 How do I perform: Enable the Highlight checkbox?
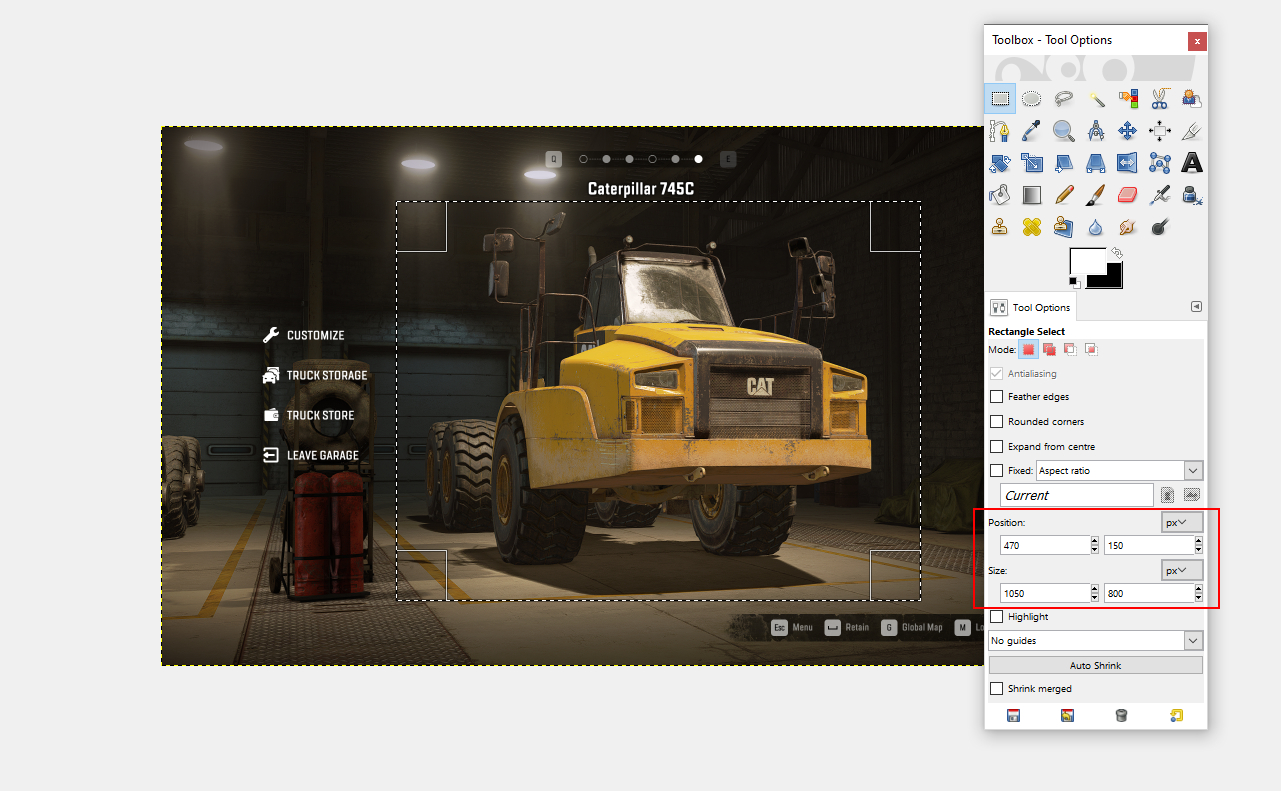coord(996,617)
